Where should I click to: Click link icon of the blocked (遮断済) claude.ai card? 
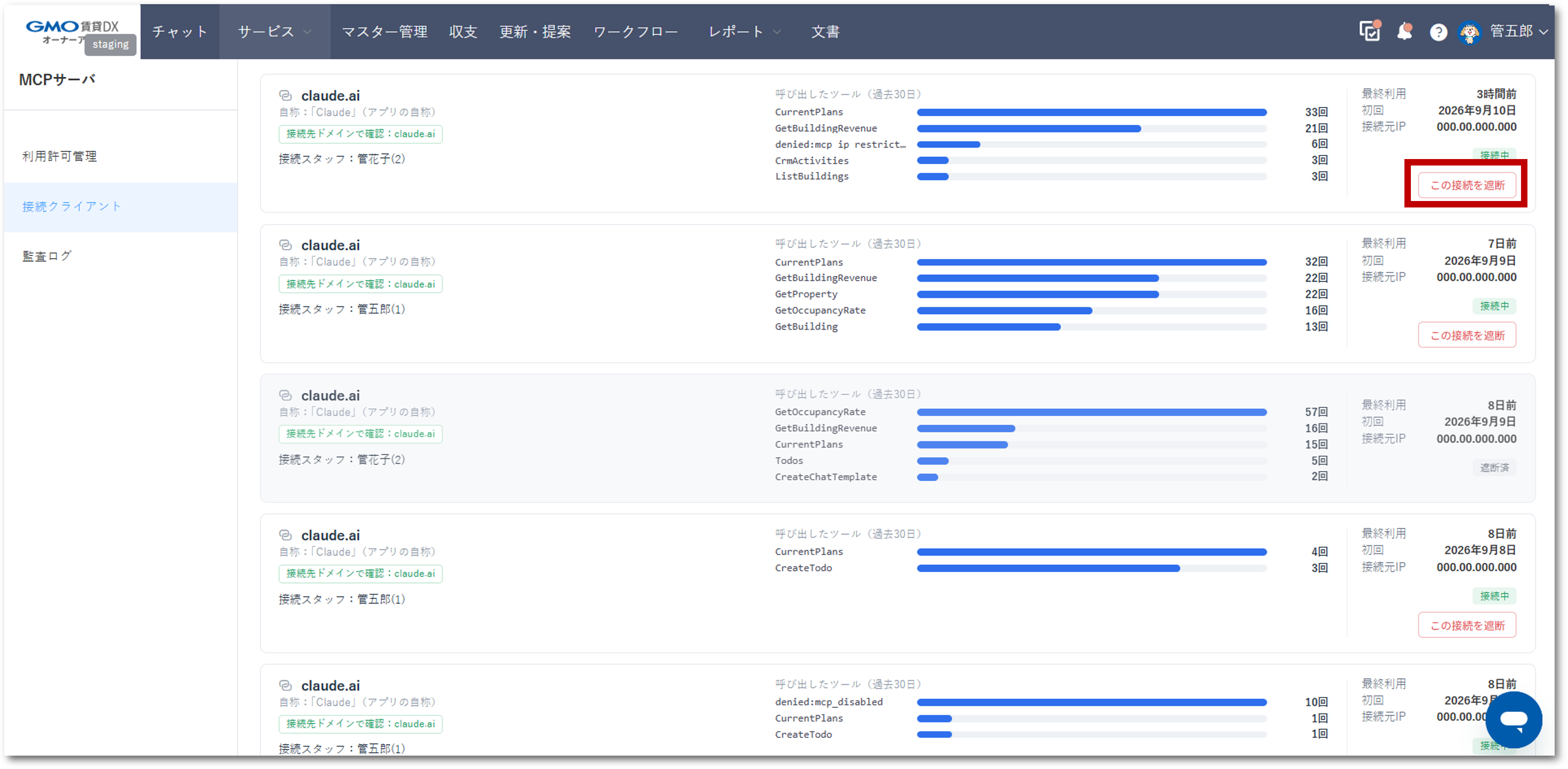285,395
